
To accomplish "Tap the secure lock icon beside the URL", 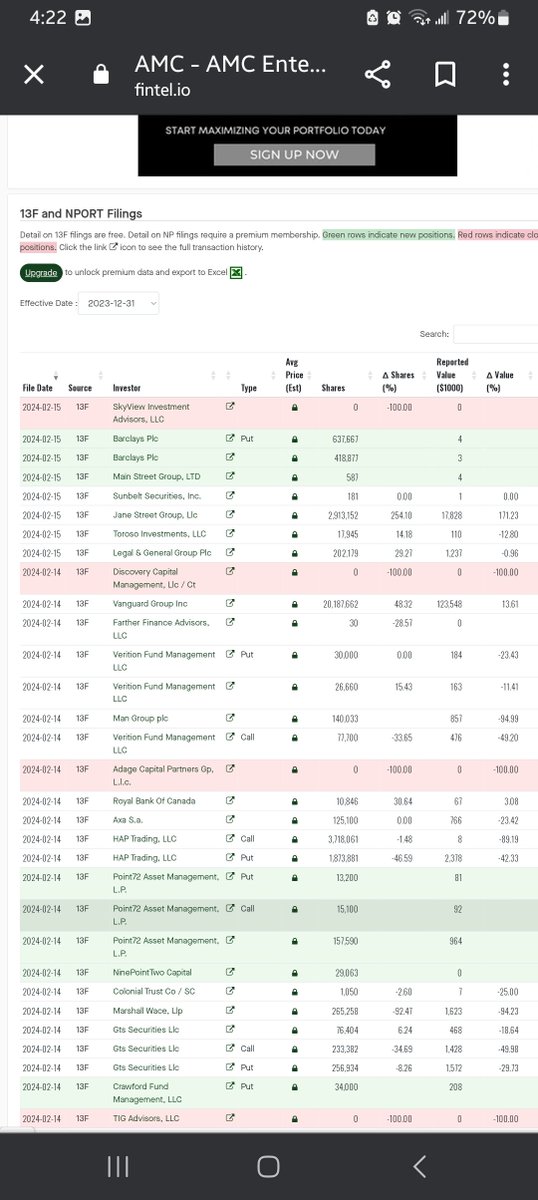I will 99,75.
